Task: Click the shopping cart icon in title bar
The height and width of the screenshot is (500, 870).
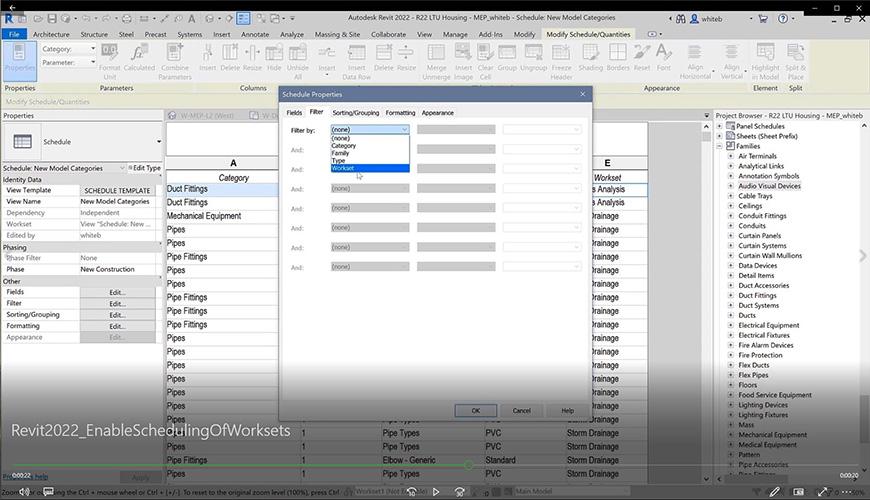Action: pos(763,18)
